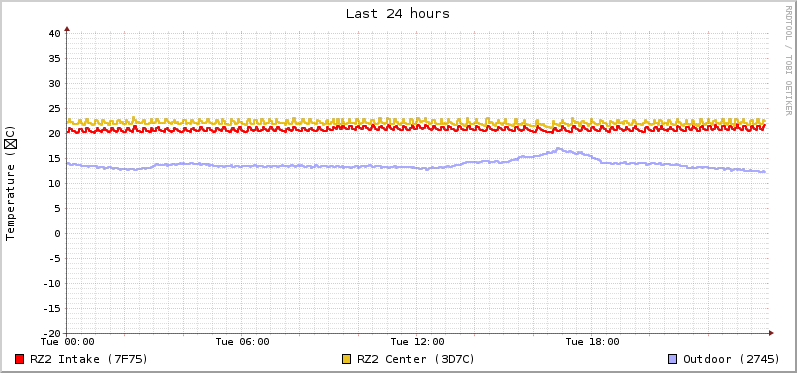Click the outdoor temperature peak on purple line
The height and width of the screenshot is (373, 797).
[x=558, y=149]
